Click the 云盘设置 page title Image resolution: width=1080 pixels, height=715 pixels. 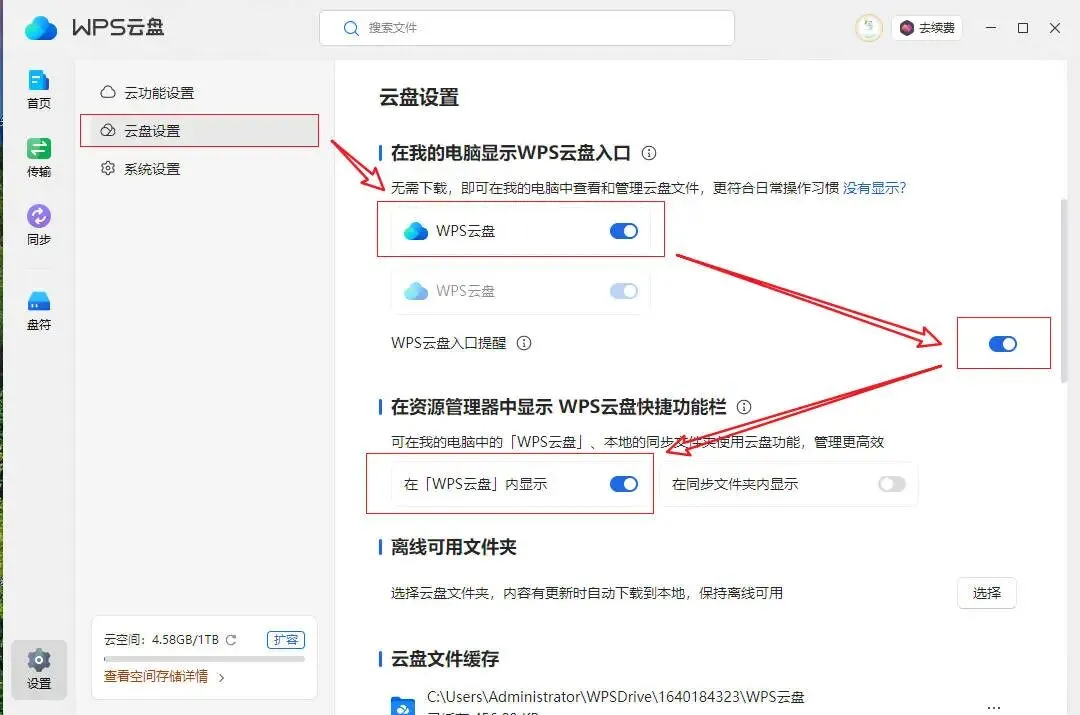[419, 98]
